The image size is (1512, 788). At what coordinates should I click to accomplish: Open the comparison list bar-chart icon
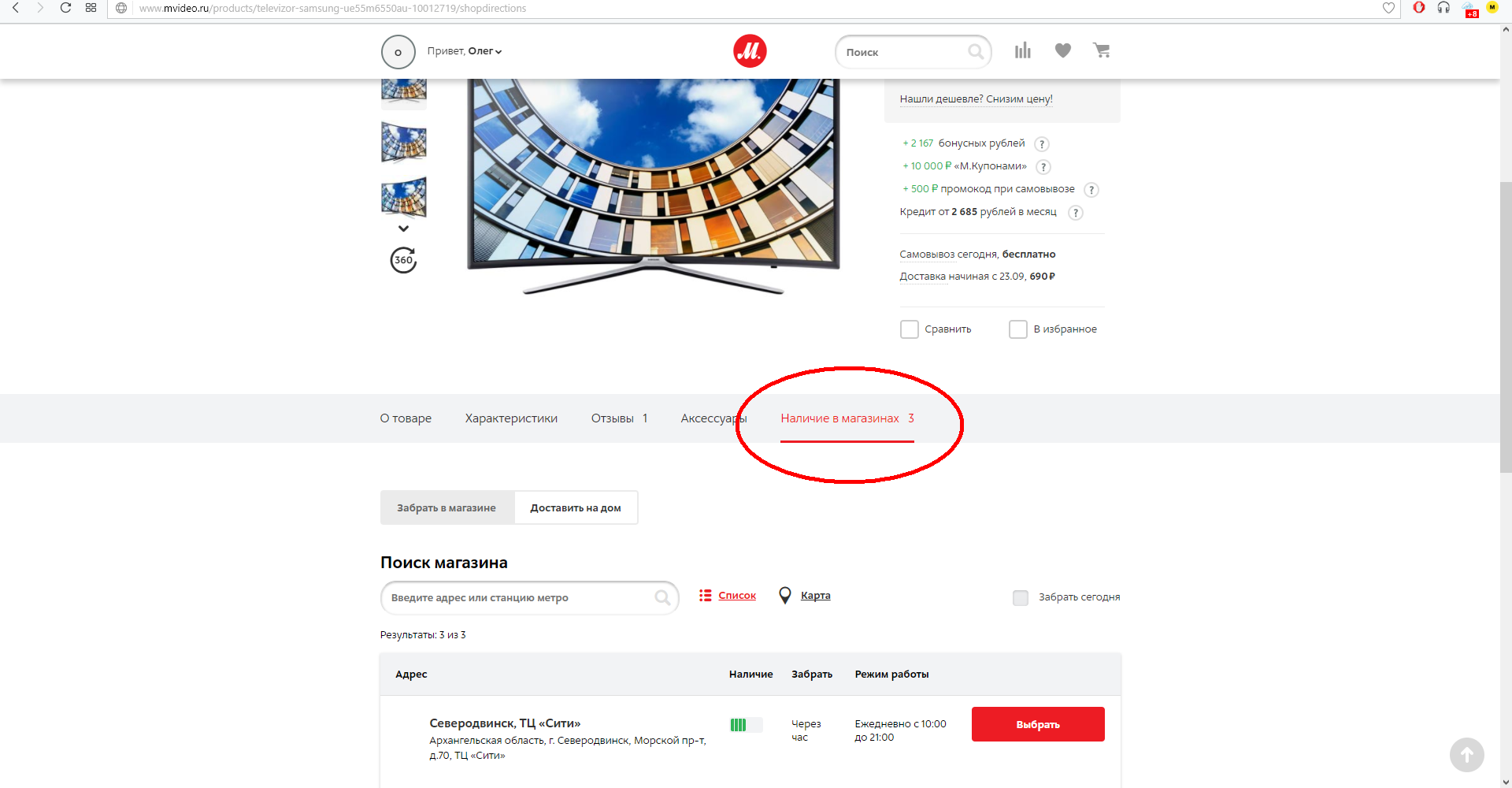[1023, 50]
